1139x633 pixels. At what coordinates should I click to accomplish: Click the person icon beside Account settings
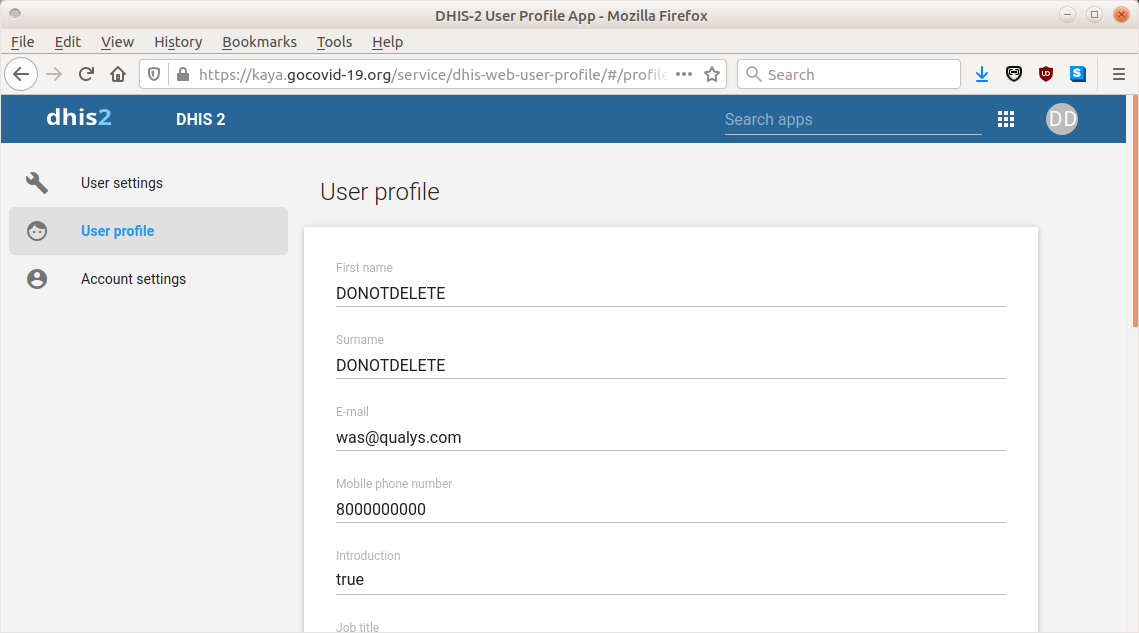point(37,279)
